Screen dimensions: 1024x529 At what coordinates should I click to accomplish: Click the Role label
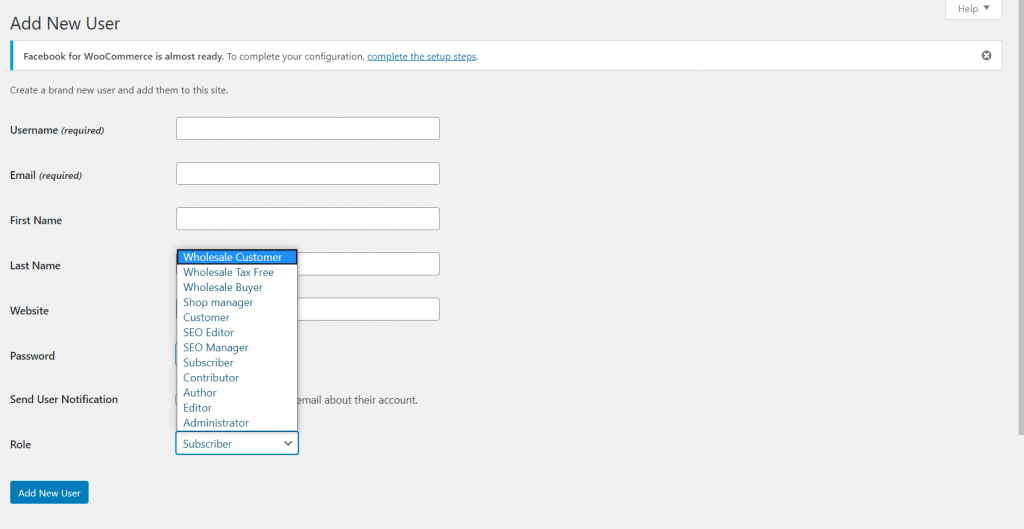coord(20,444)
